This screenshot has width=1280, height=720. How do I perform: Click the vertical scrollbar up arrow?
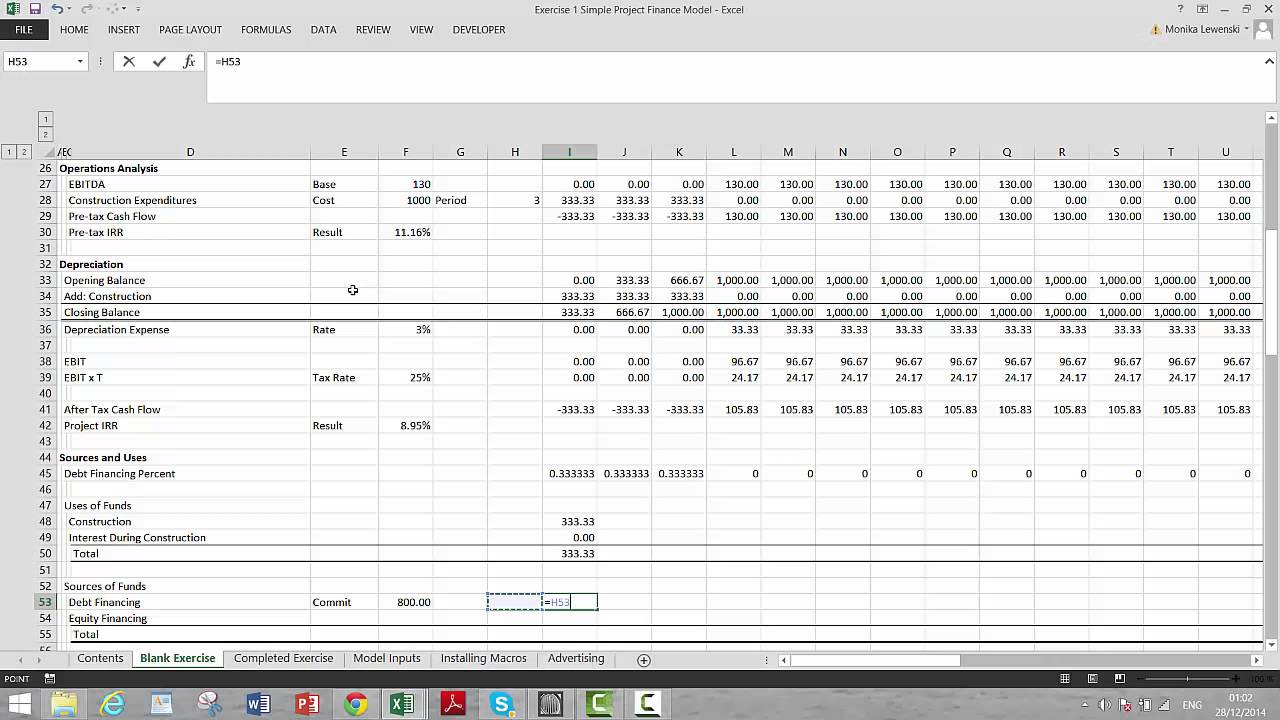[x=1271, y=120]
